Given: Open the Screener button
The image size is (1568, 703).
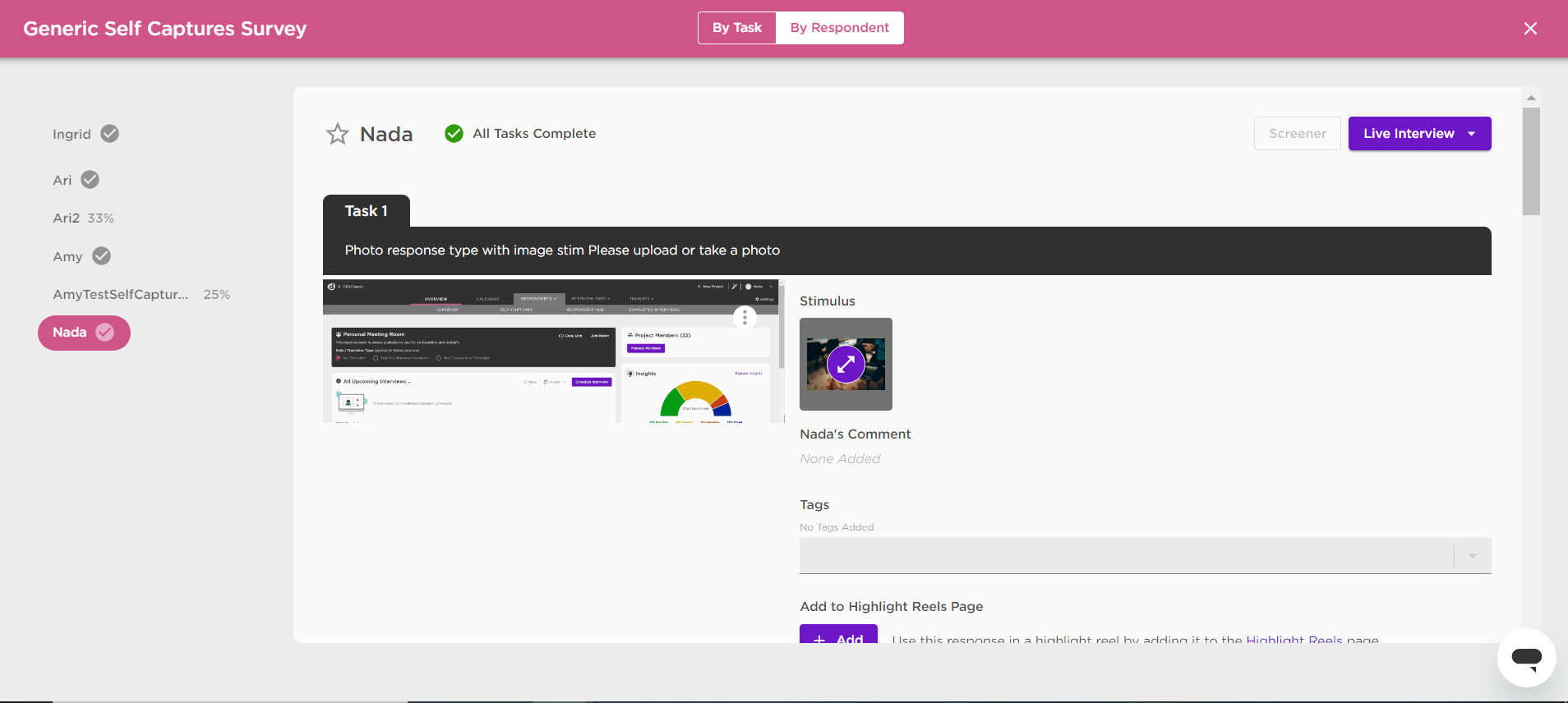Looking at the screenshot, I should pyautogui.click(x=1297, y=133).
